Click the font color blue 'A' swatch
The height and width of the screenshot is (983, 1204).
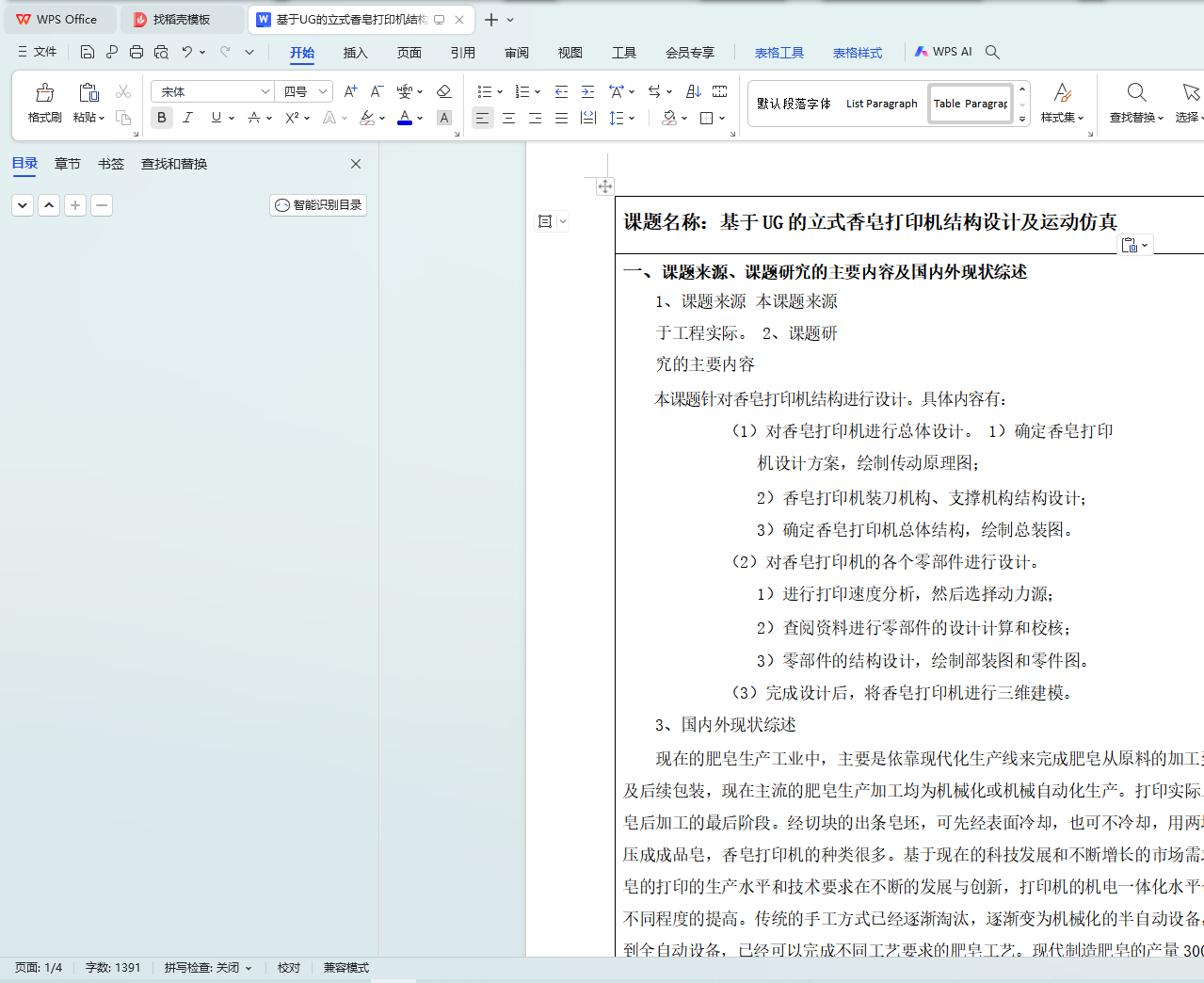pos(405,118)
